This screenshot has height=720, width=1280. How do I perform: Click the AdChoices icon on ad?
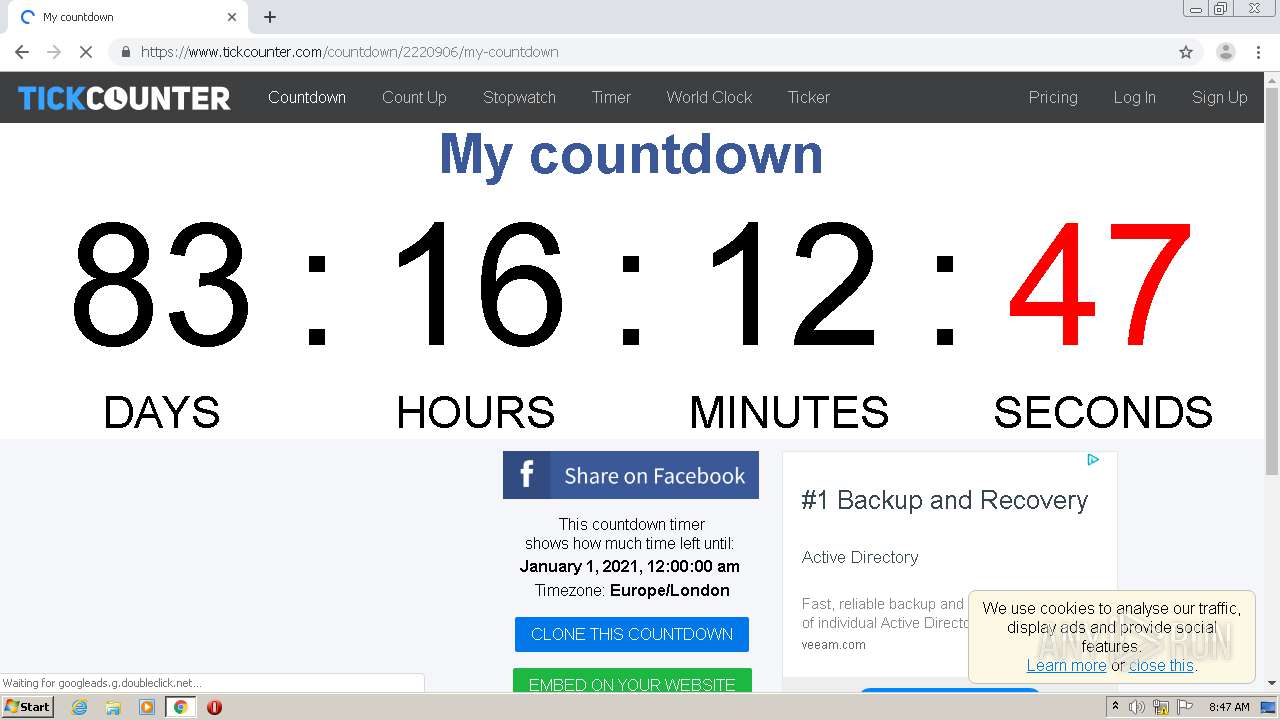click(x=1093, y=460)
